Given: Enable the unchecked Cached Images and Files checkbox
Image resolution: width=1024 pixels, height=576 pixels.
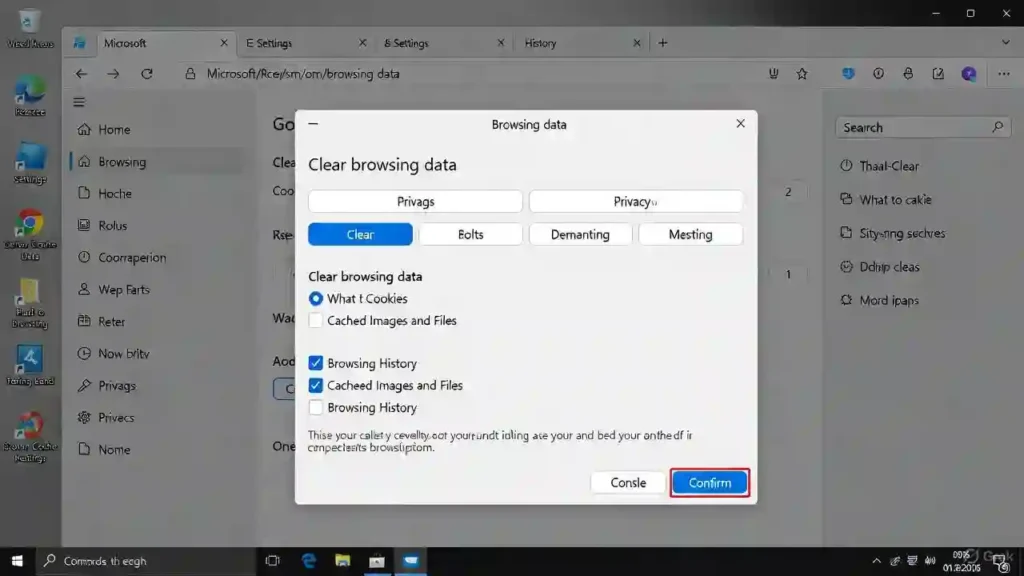Looking at the screenshot, I should click(316, 320).
